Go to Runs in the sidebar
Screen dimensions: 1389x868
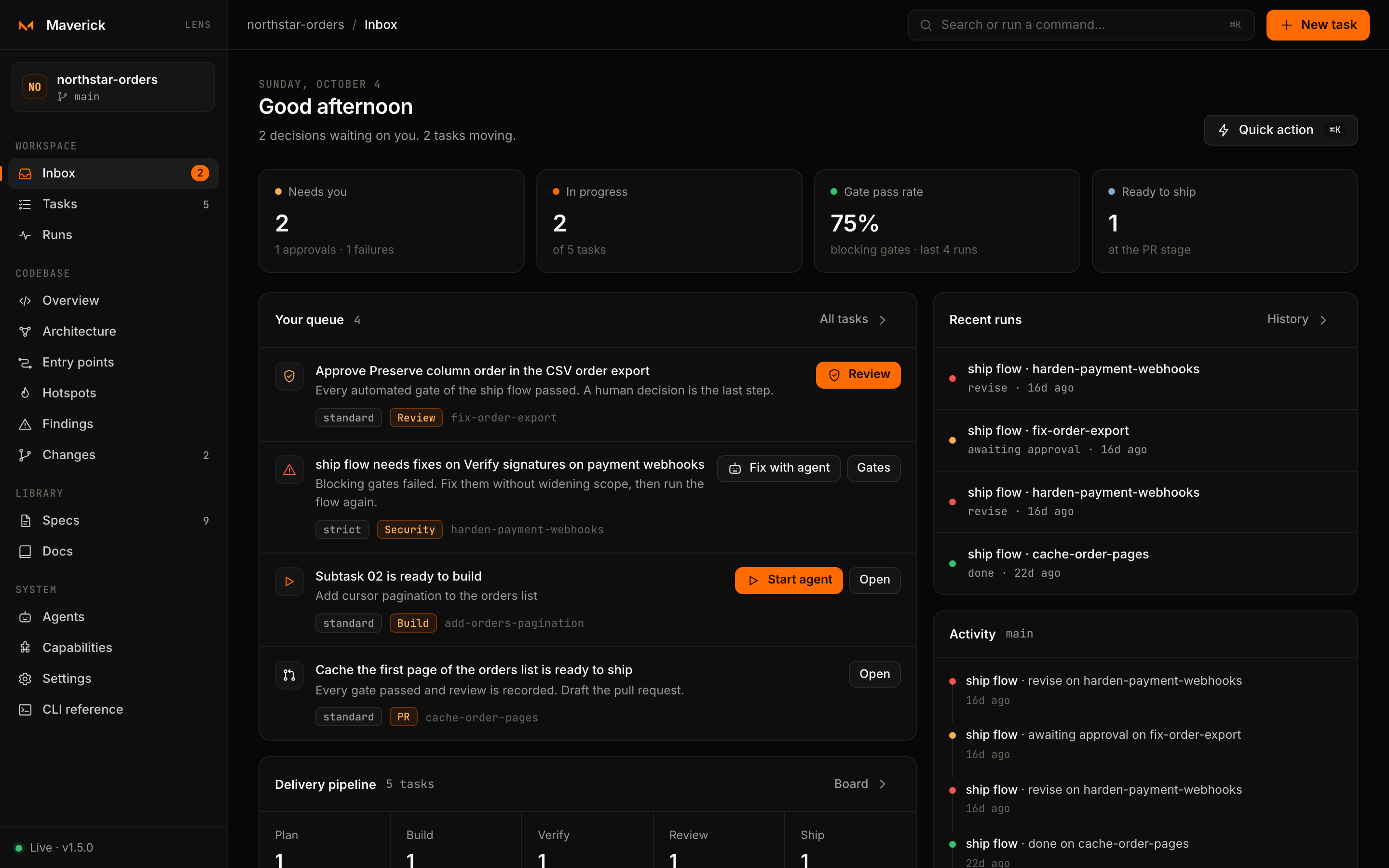113,235
